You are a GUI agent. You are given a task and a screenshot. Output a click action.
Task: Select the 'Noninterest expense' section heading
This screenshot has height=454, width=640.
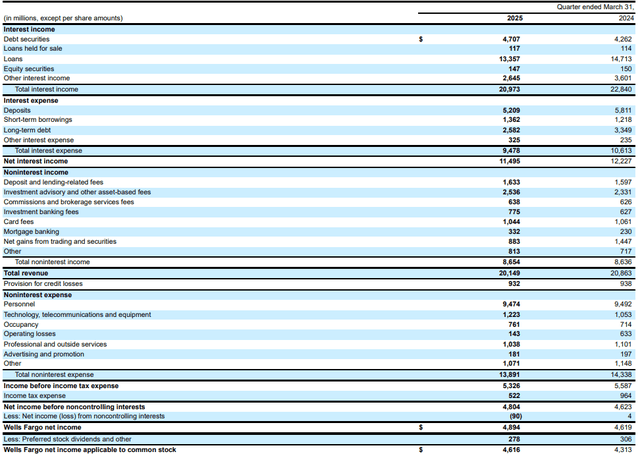[x=38, y=295]
